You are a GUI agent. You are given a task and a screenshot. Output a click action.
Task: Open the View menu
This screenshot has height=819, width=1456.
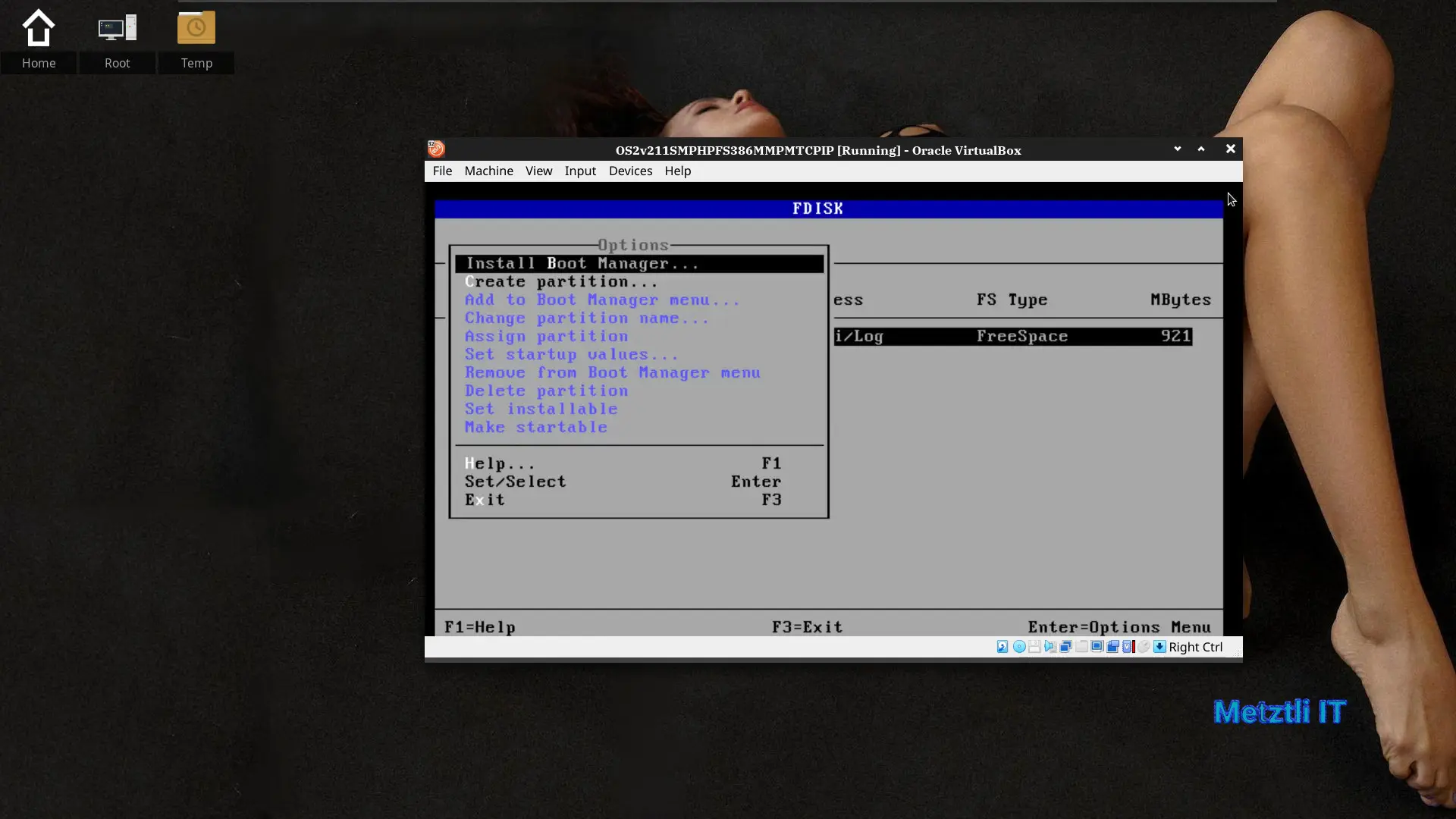pos(538,171)
